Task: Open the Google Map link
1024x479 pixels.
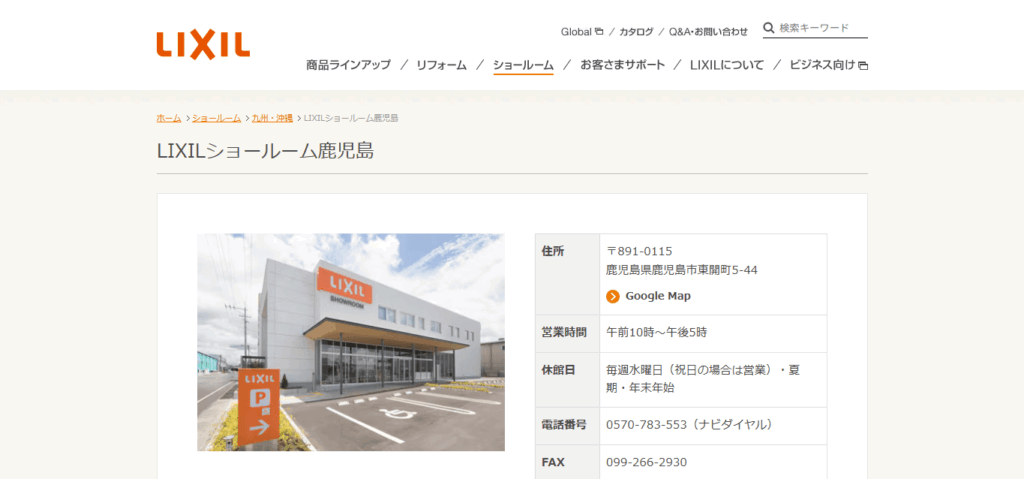Action: click(658, 296)
